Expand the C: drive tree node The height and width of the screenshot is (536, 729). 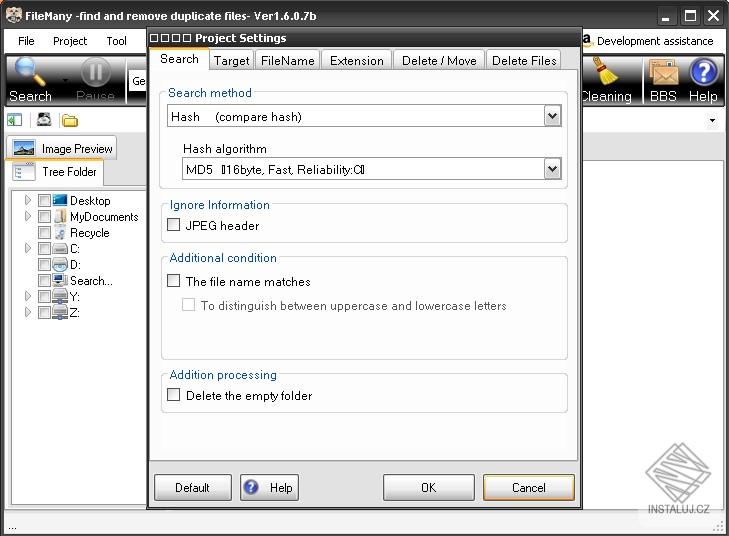[28, 248]
